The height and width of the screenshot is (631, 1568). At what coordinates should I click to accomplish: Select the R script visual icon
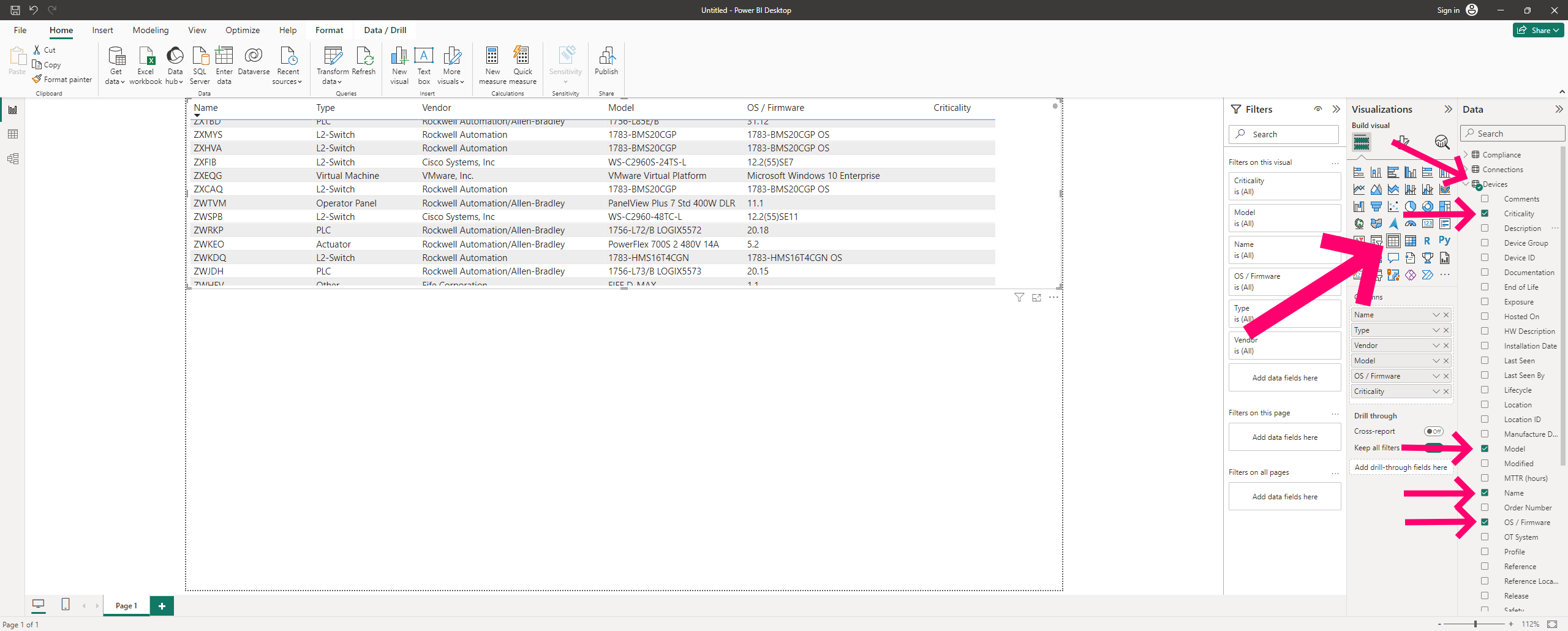click(x=1427, y=241)
